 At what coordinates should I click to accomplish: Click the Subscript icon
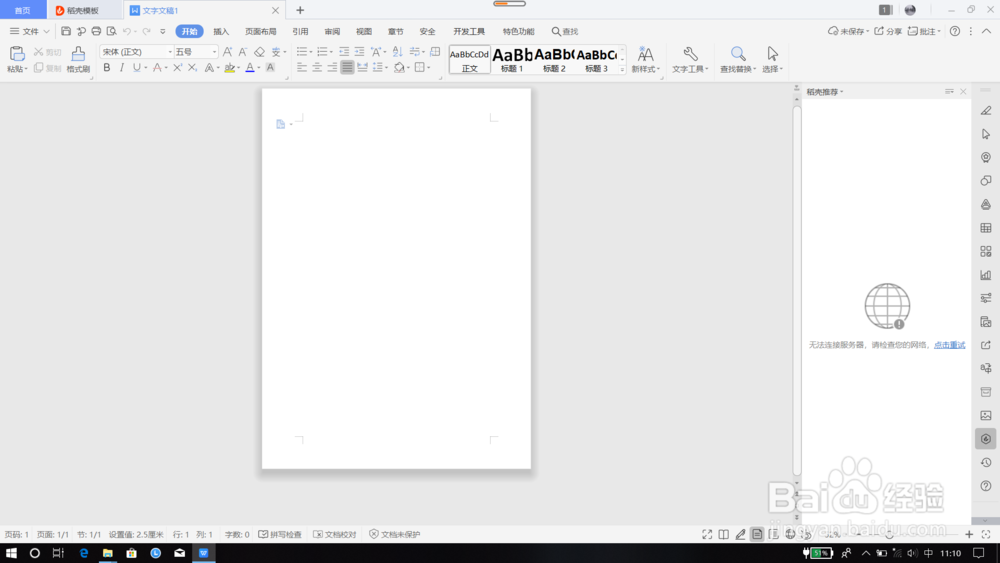click(192, 68)
